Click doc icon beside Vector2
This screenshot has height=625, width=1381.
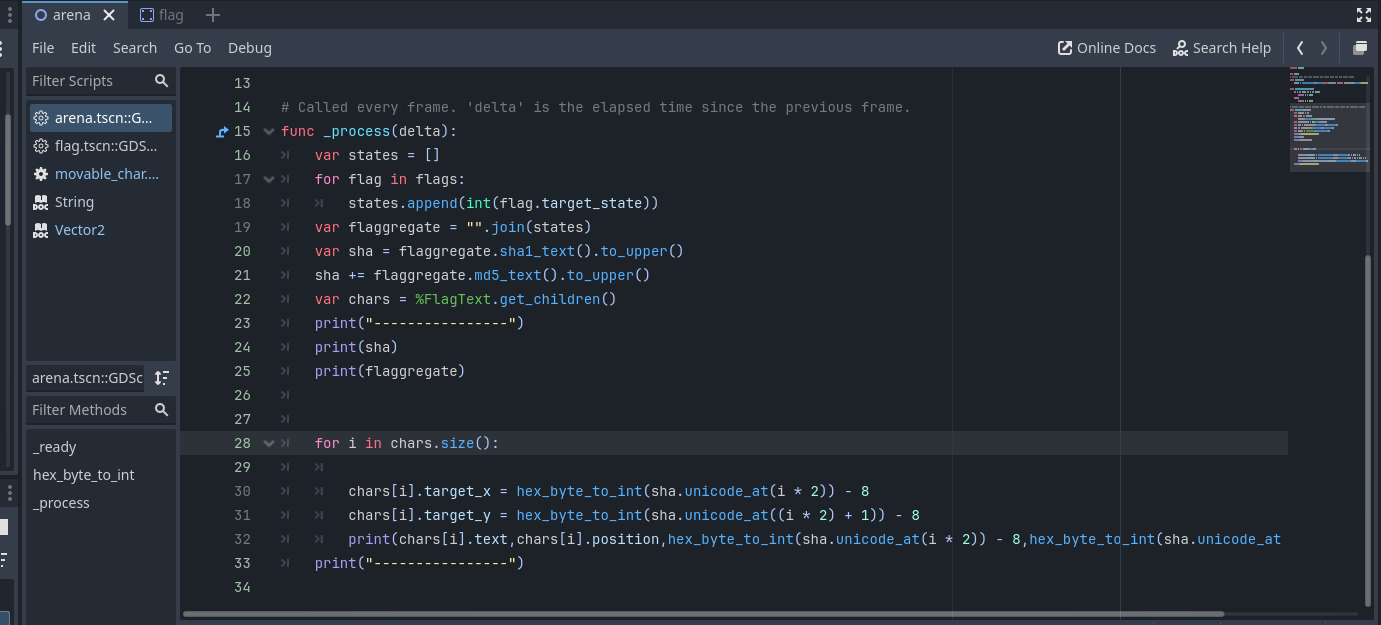pos(41,230)
